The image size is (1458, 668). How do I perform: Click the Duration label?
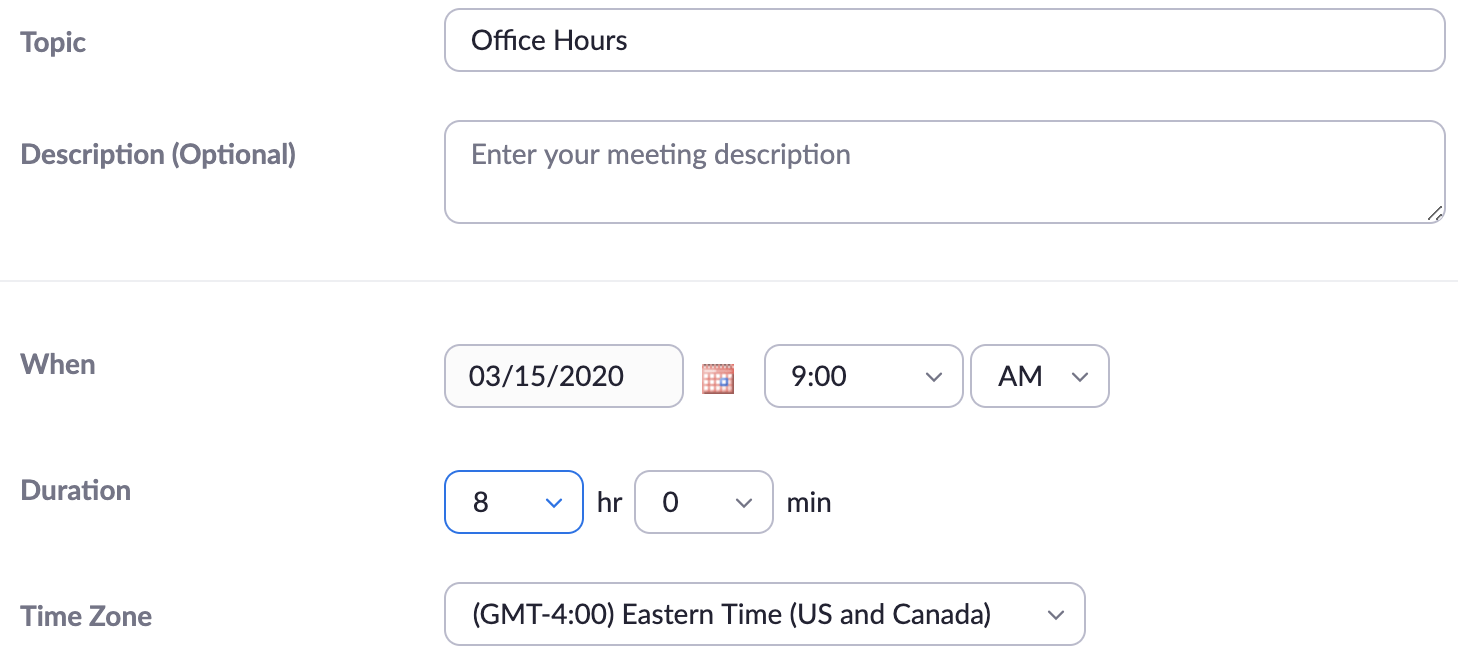tap(75, 491)
